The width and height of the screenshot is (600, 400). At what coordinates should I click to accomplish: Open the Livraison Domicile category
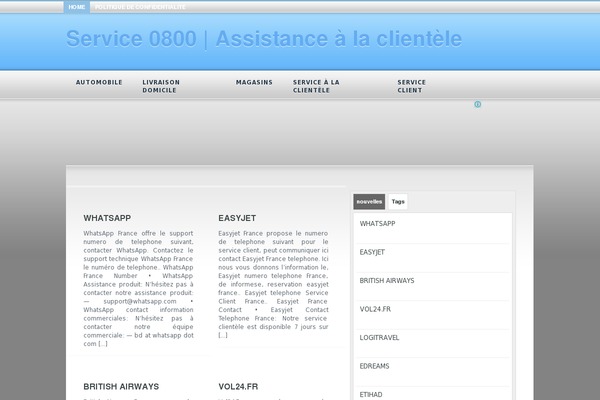pyautogui.click(x=161, y=86)
